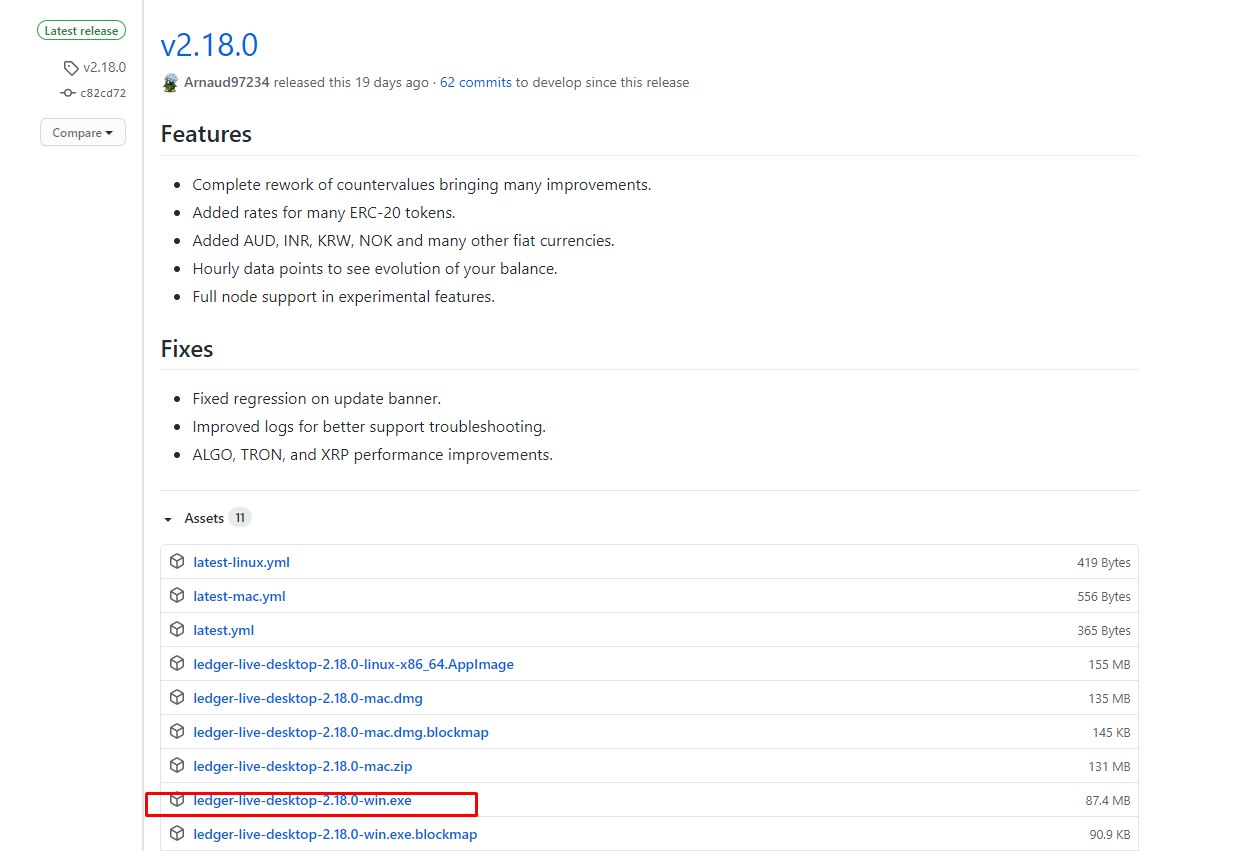Click "released this 19 days ago" text
1253x851 pixels.
tap(351, 82)
